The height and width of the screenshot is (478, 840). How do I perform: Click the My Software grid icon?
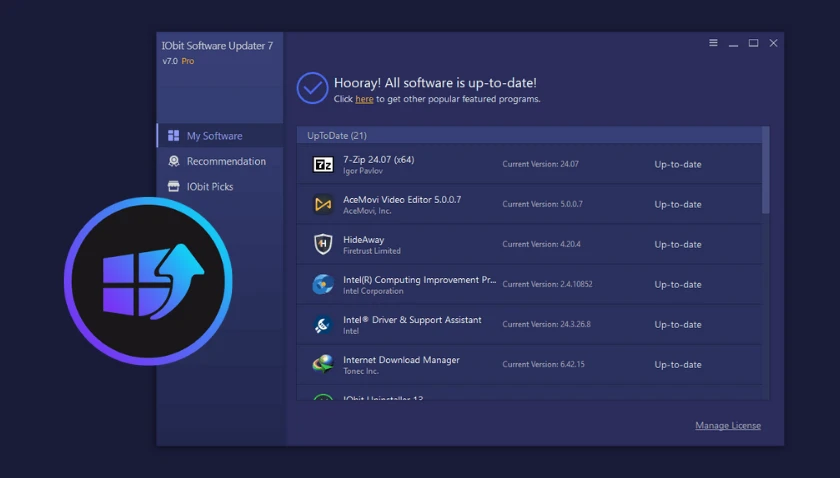[174, 136]
